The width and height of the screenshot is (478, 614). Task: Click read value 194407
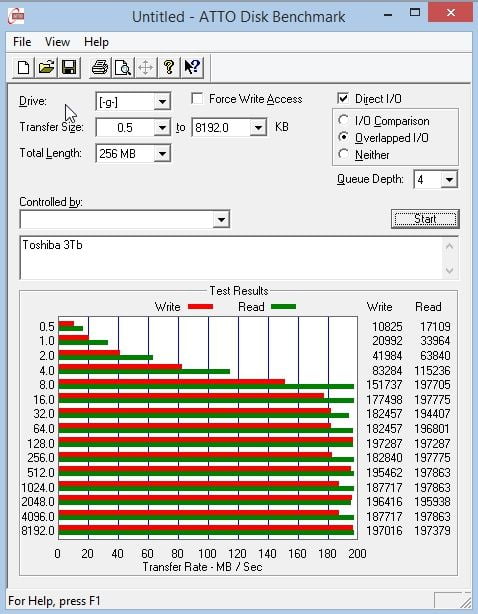[x=432, y=414]
